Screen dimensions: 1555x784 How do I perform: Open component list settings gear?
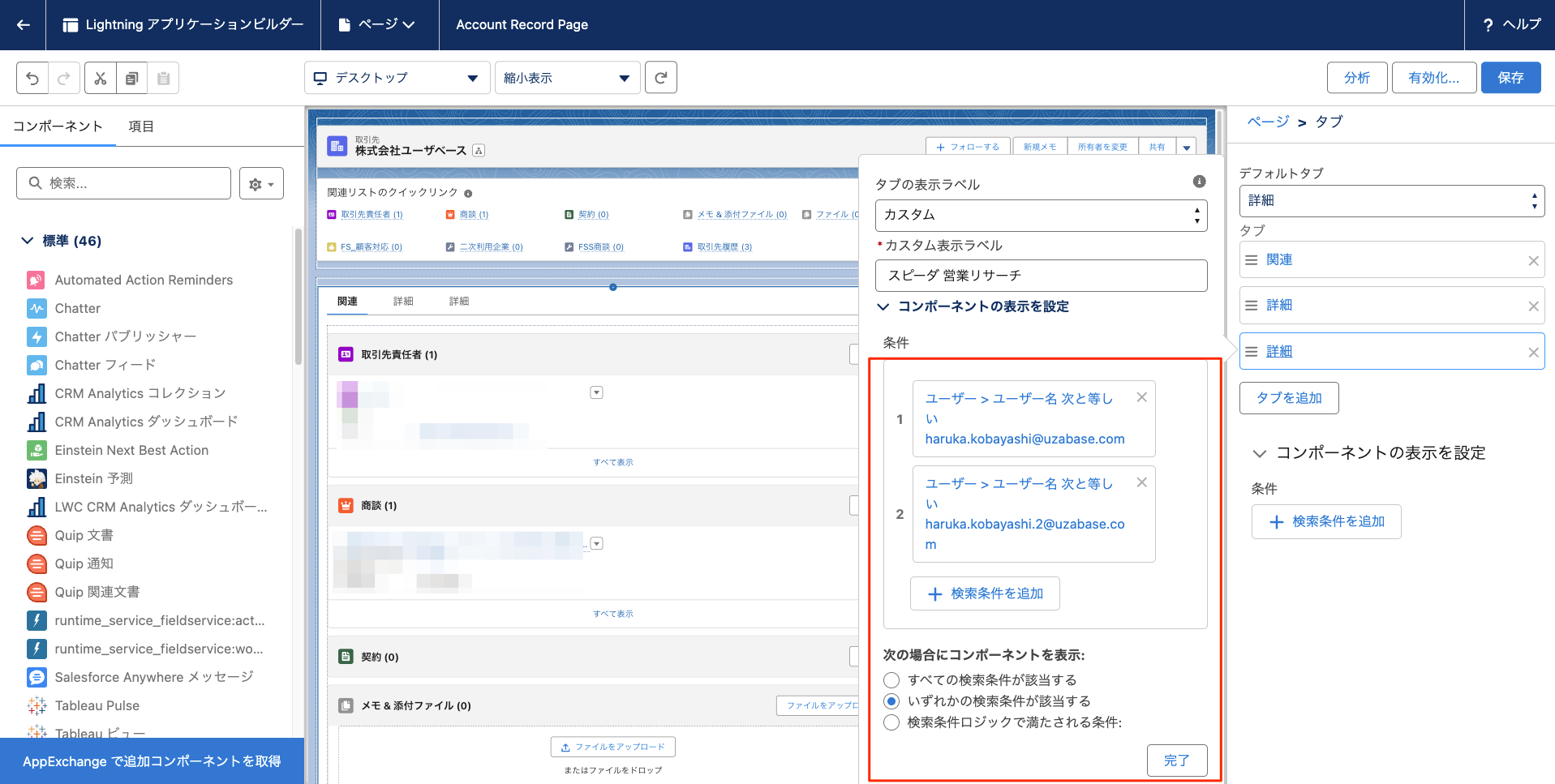(261, 184)
